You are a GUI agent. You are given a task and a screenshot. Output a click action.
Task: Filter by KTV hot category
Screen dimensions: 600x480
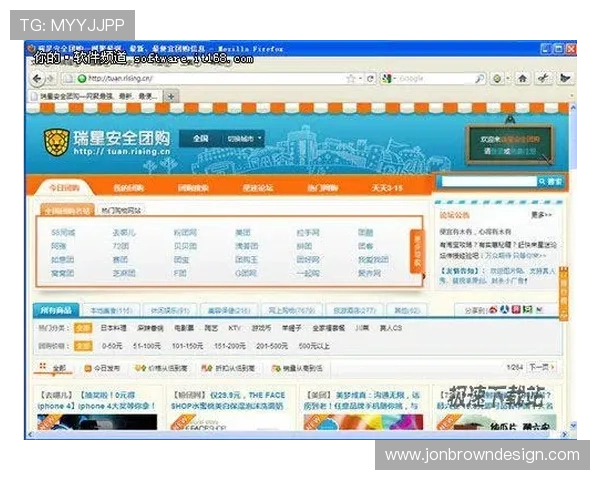[x=234, y=328]
